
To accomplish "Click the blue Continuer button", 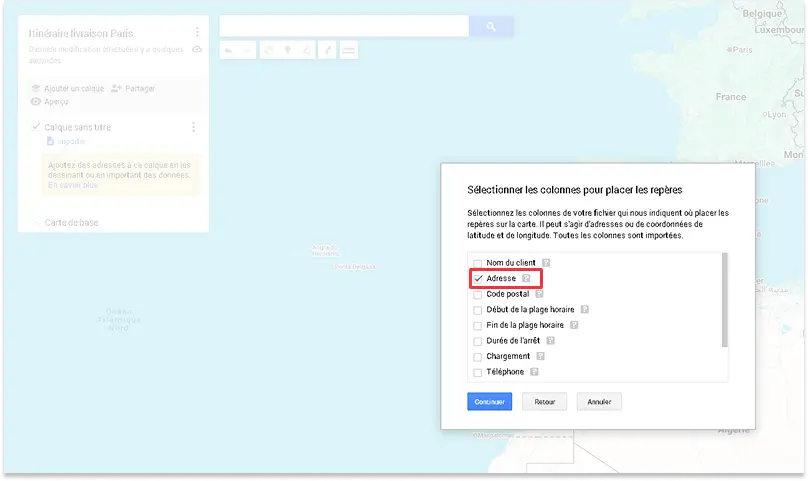I will coord(490,402).
